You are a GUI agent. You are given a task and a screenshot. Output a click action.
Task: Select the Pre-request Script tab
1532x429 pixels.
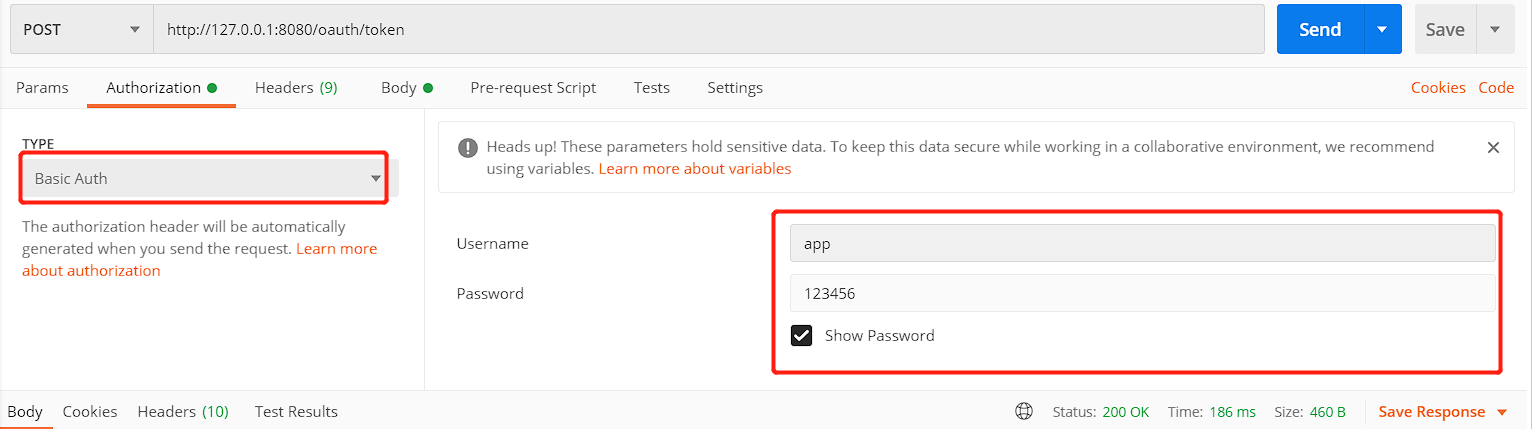click(x=533, y=87)
